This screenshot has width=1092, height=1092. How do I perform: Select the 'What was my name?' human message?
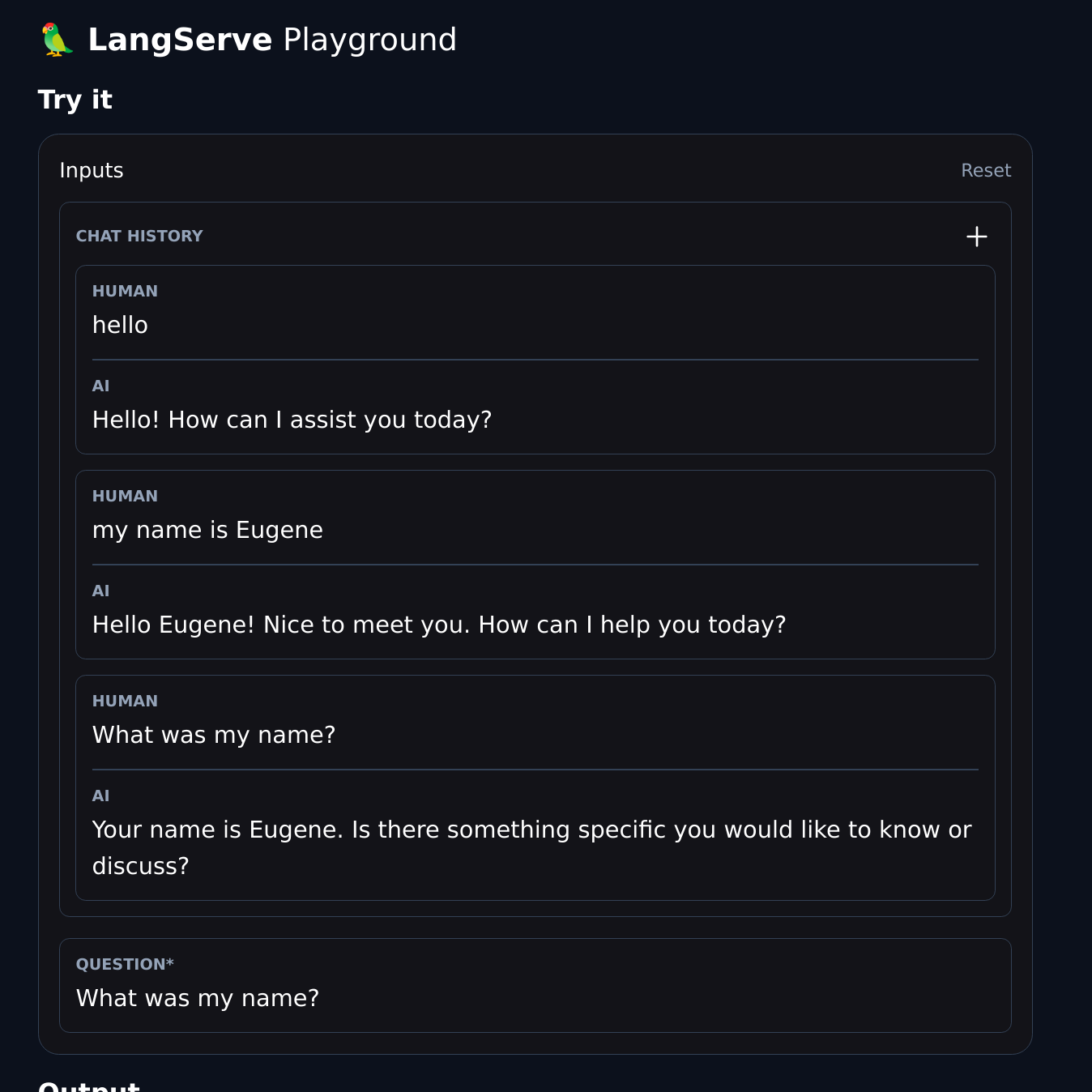(214, 735)
